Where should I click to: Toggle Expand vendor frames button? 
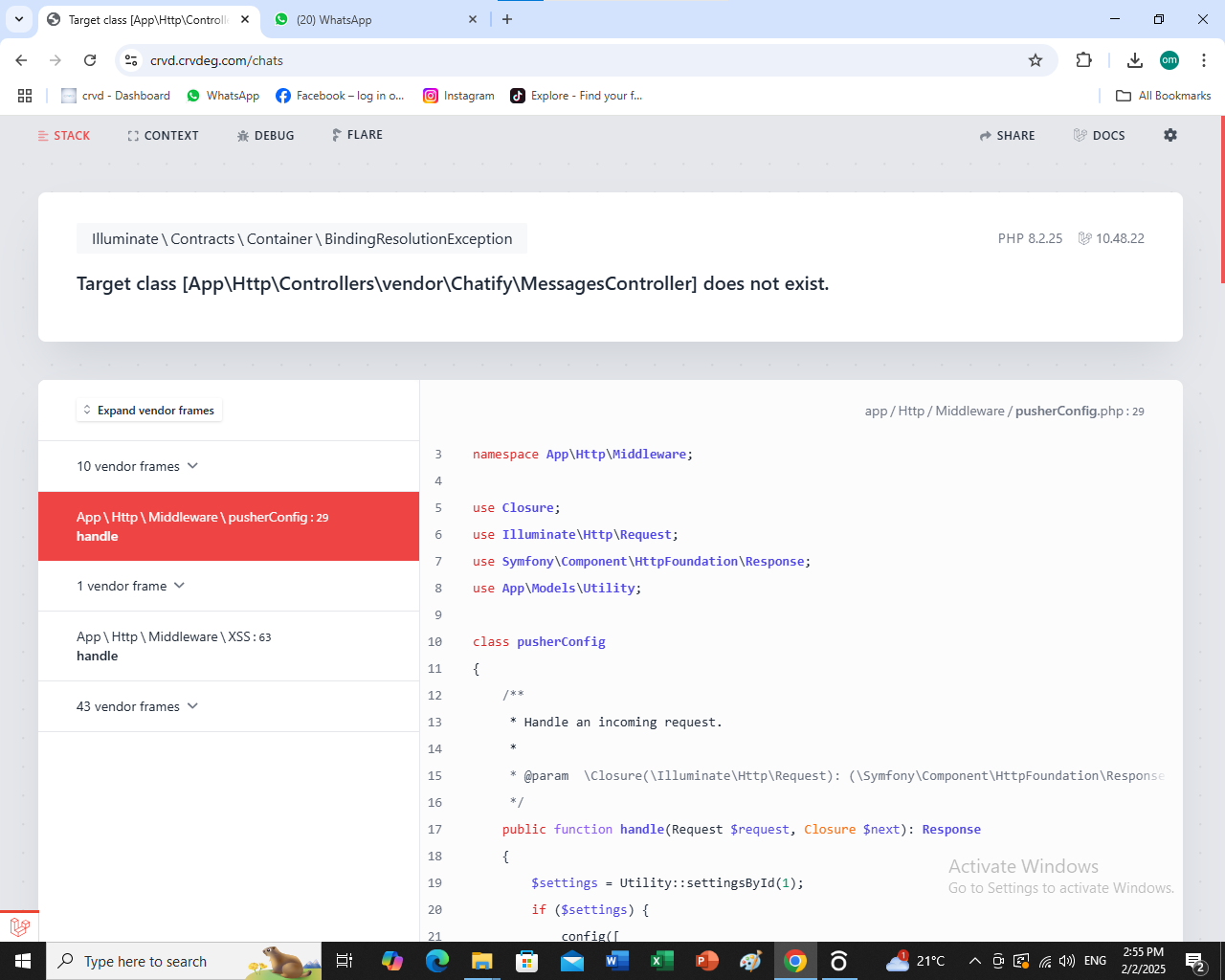point(148,411)
